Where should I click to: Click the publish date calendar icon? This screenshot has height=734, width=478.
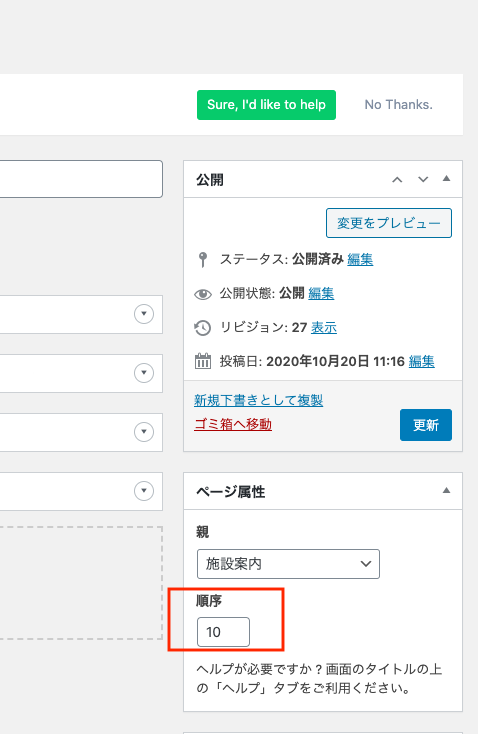tap(203, 361)
